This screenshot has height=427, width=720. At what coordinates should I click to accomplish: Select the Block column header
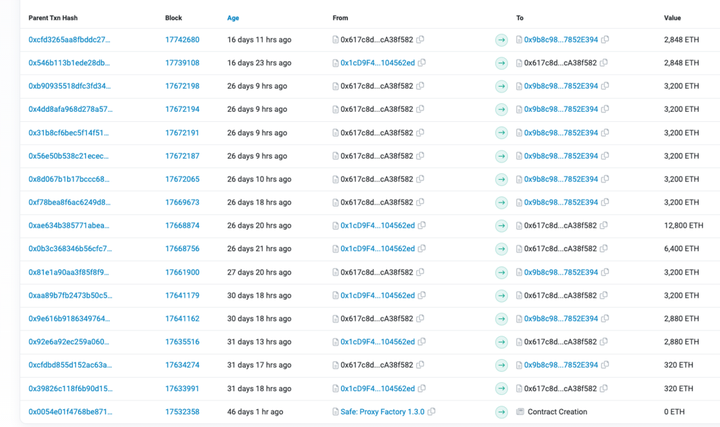click(174, 18)
